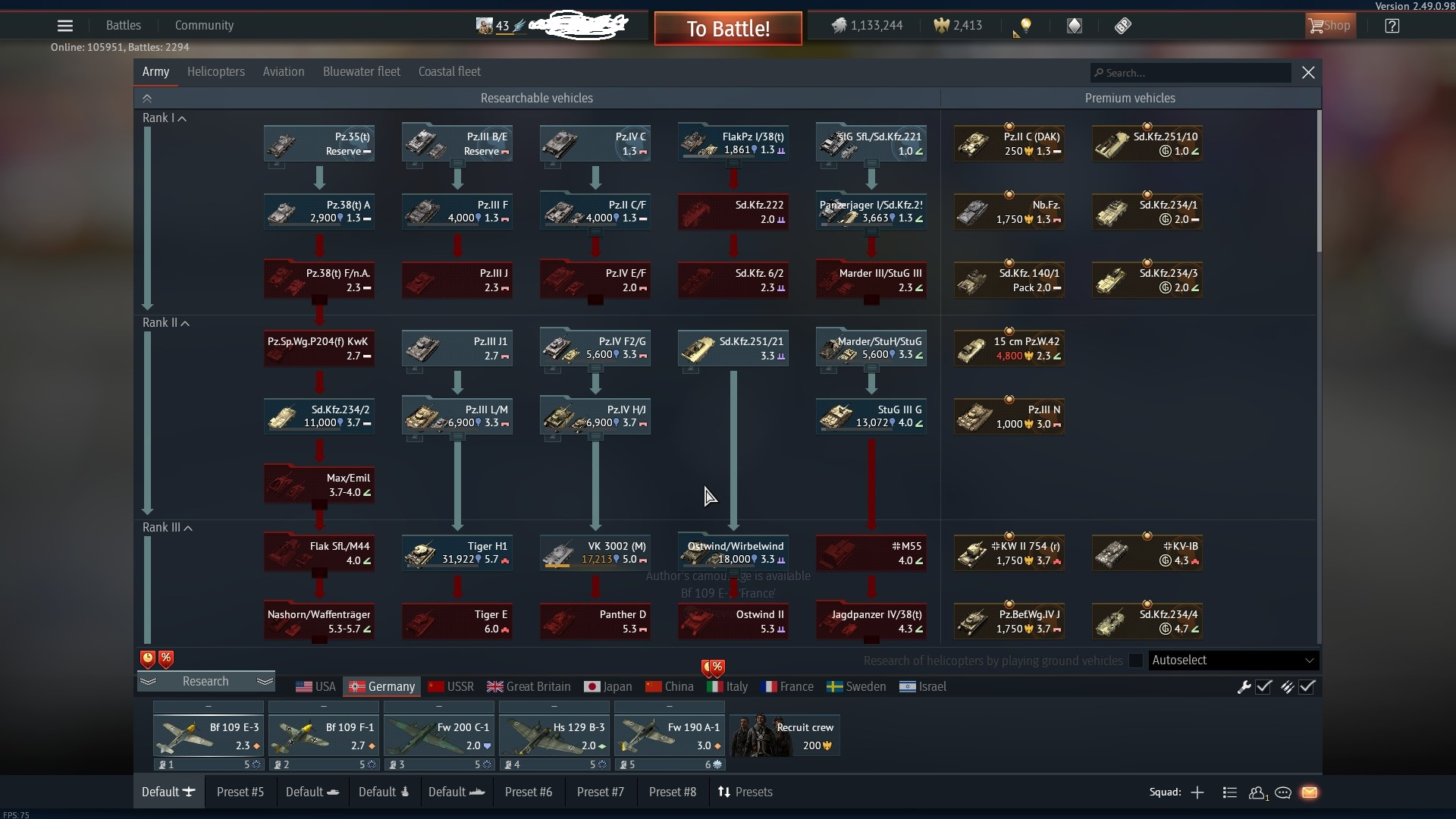Click the lightbulb icon in top bar
The image size is (1456, 819).
(x=1025, y=26)
